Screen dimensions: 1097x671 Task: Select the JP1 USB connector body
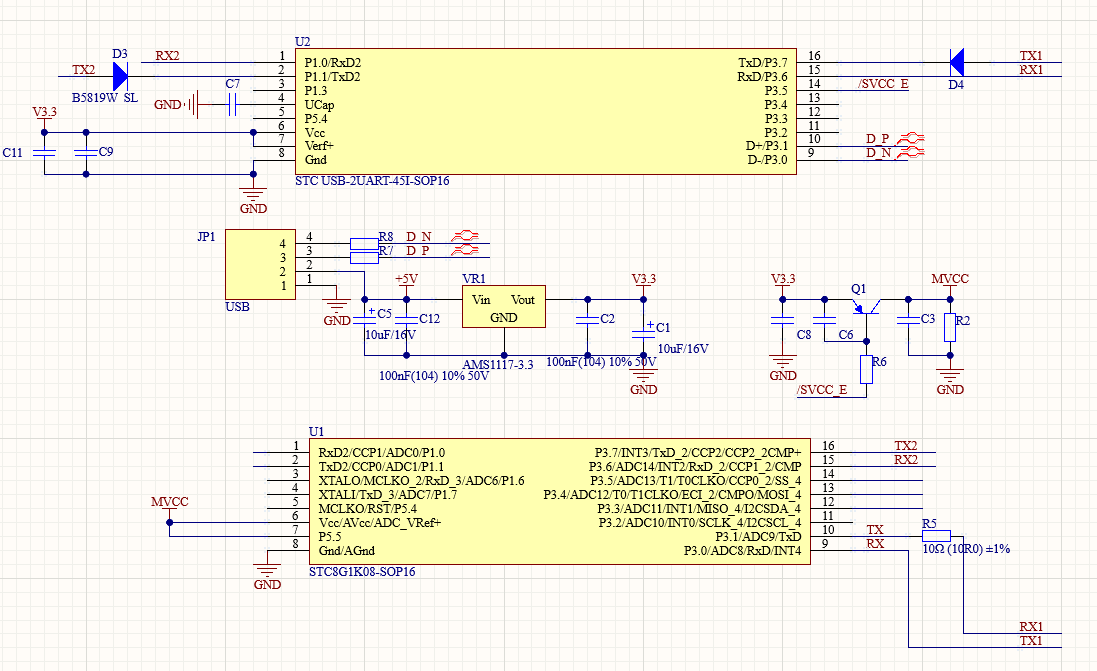(x=260, y=264)
